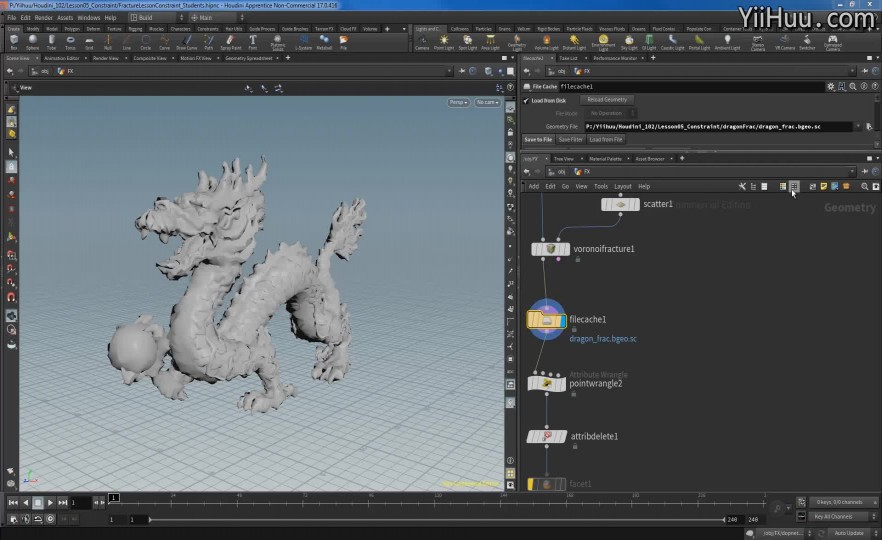The image size is (882, 540).
Task: Toggle the lock under voronoifracture1 node
Action: [578, 259]
